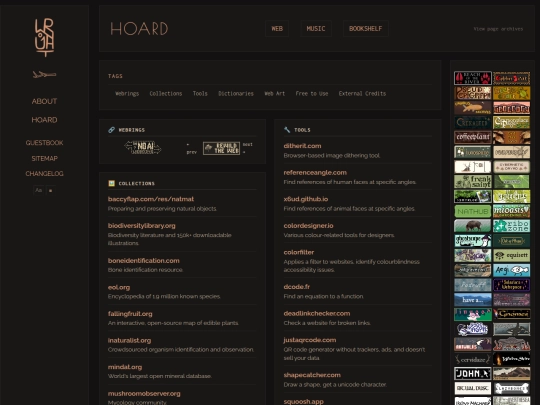The image size is (540, 405).
Task: Switch to the MUSIC tab
Action: (x=316, y=29)
